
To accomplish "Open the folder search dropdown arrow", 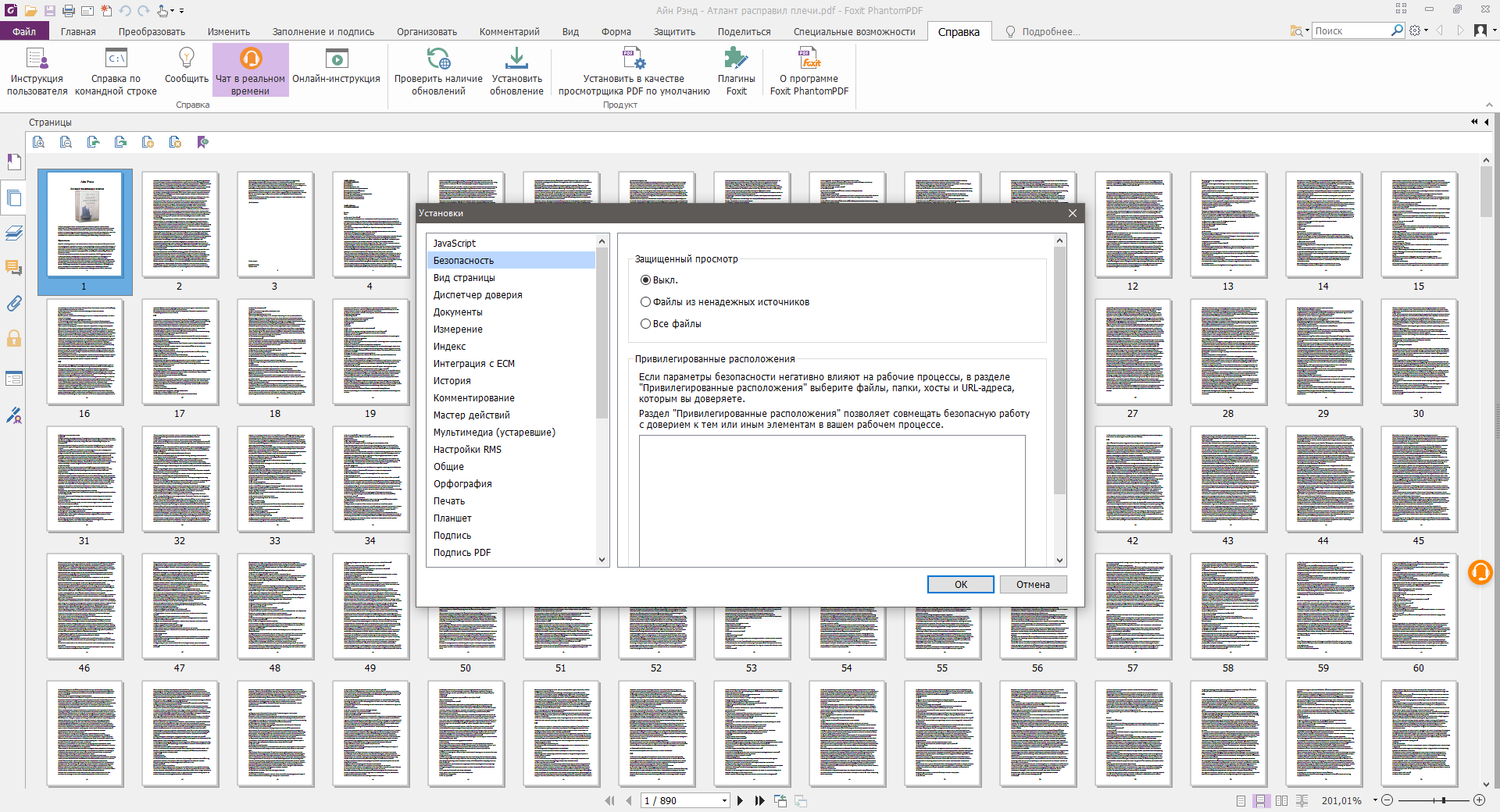I will tap(1307, 30).
